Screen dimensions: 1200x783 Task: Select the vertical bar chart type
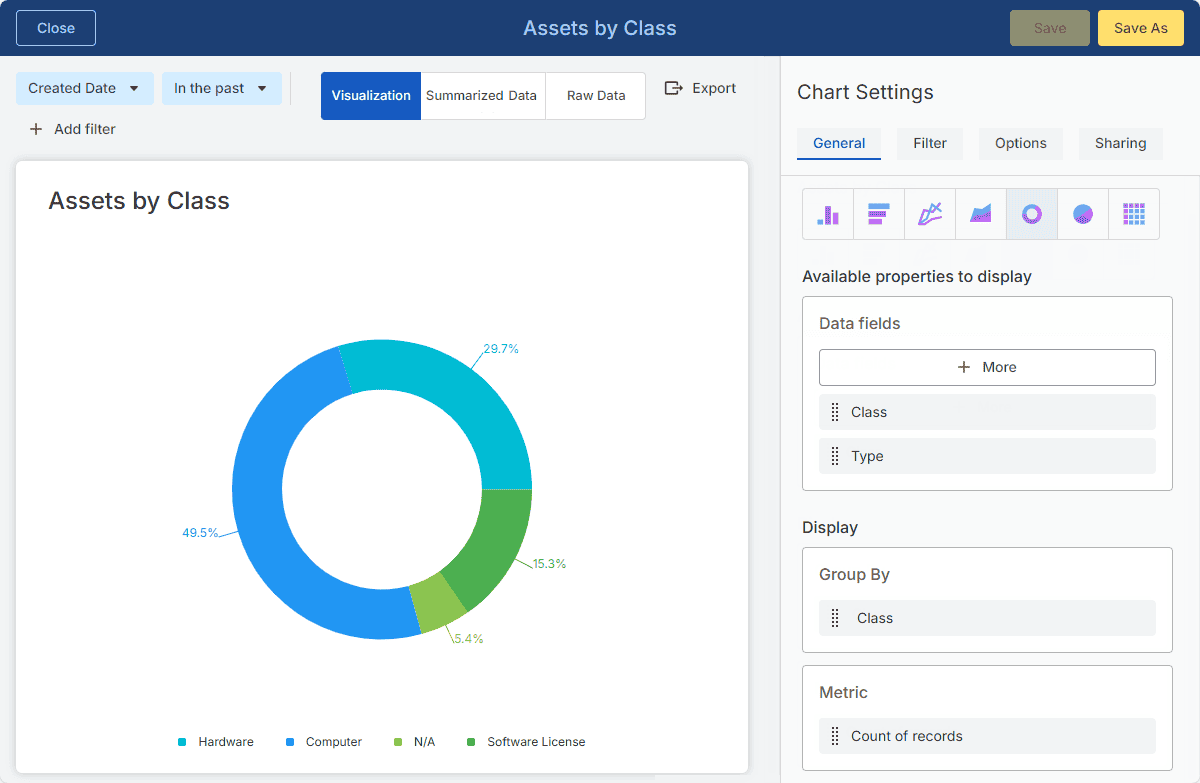828,214
